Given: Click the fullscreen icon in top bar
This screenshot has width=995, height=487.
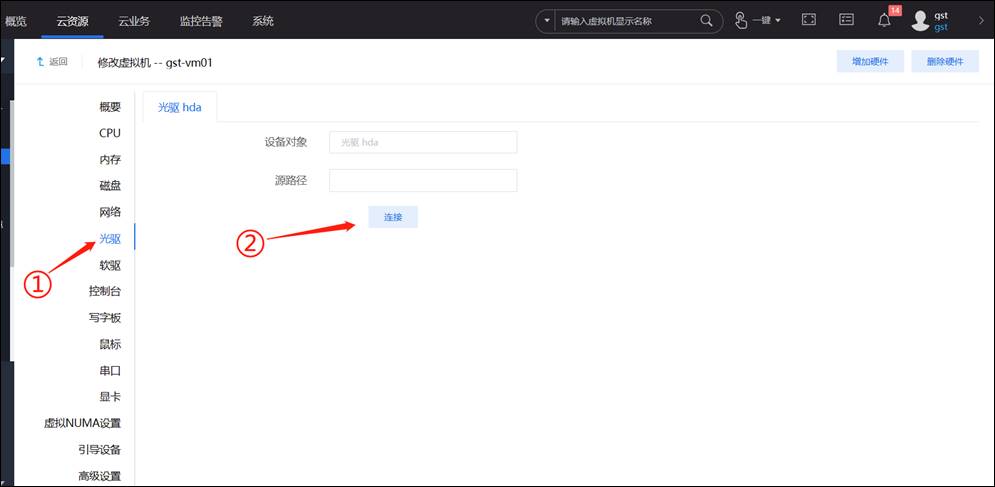Looking at the screenshot, I should click(809, 21).
